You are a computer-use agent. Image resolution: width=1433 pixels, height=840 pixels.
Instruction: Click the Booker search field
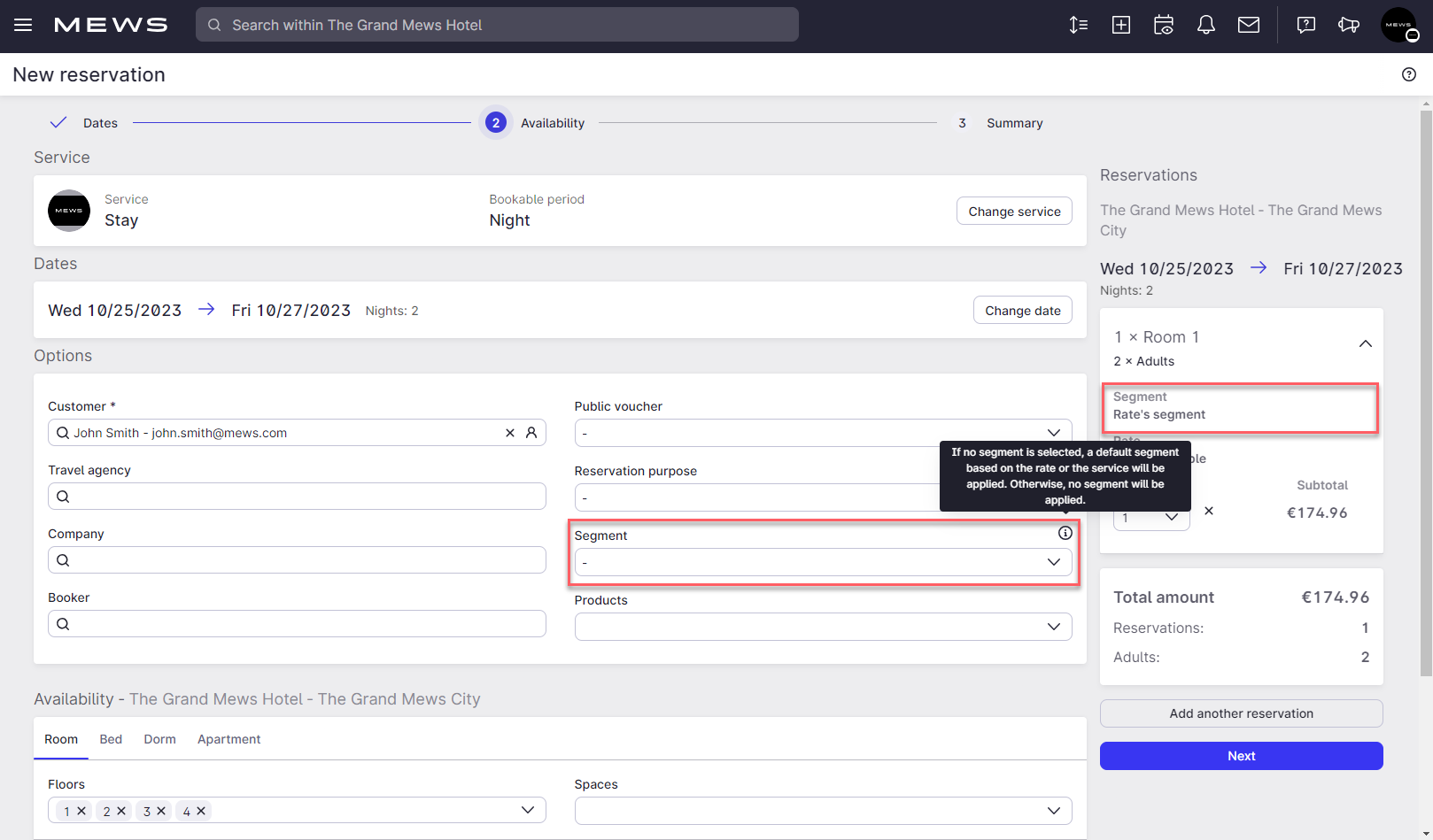click(297, 624)
